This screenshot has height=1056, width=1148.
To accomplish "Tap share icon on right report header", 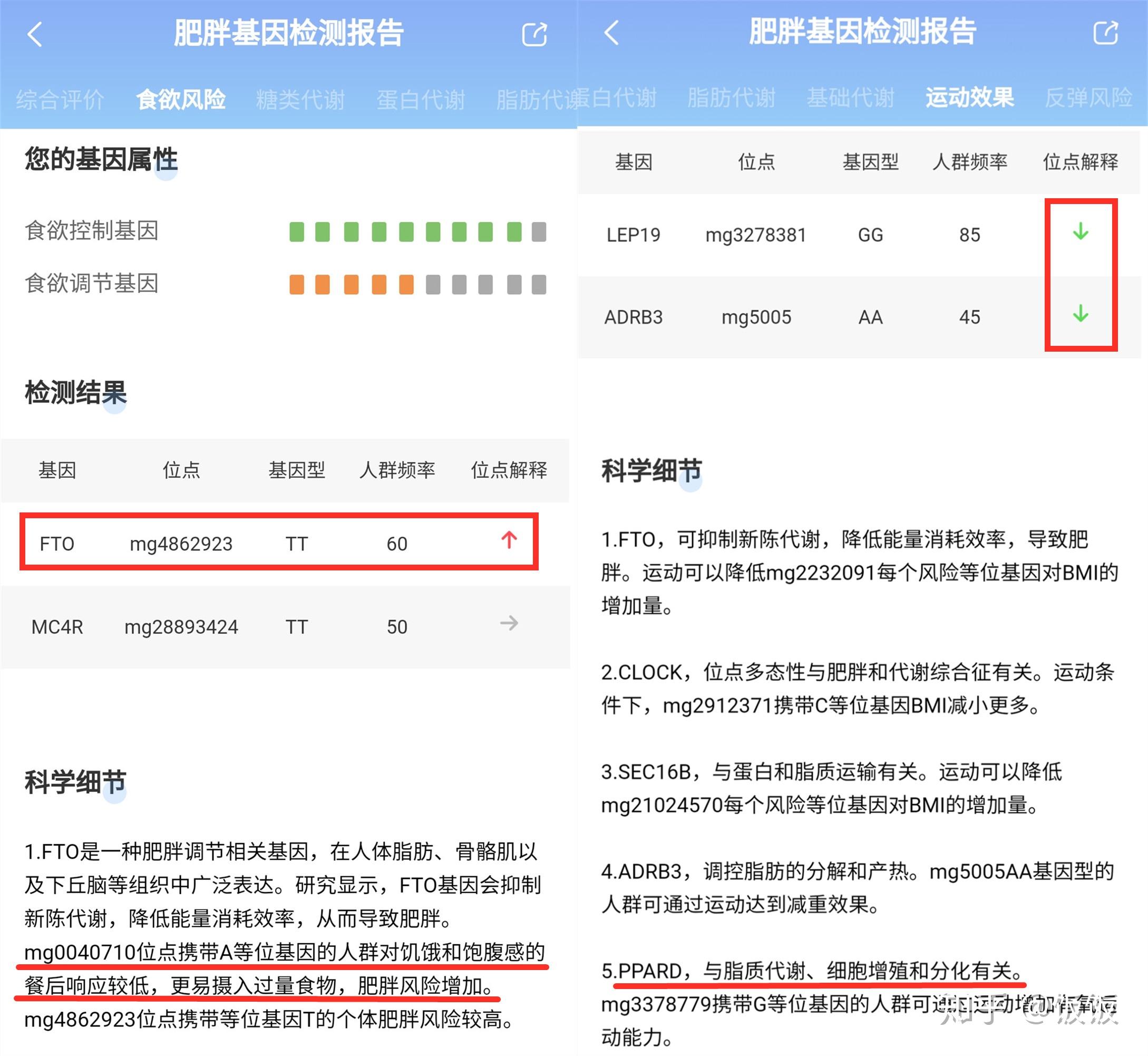I will (x=1106, y=33).
